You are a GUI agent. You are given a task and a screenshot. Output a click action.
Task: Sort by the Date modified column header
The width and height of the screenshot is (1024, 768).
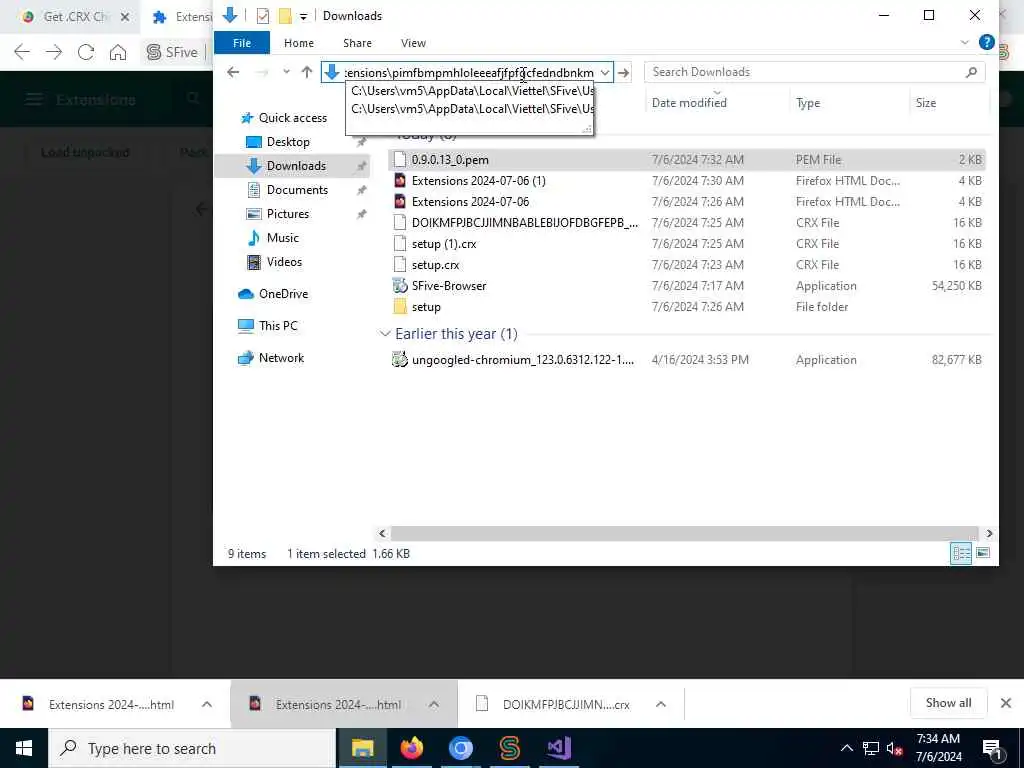[689, 103]
